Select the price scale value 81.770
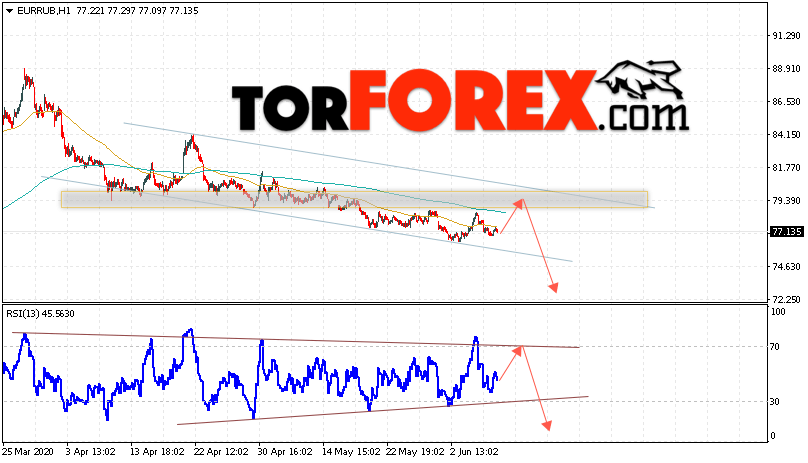The image size is (808, 463). [786, 168]
